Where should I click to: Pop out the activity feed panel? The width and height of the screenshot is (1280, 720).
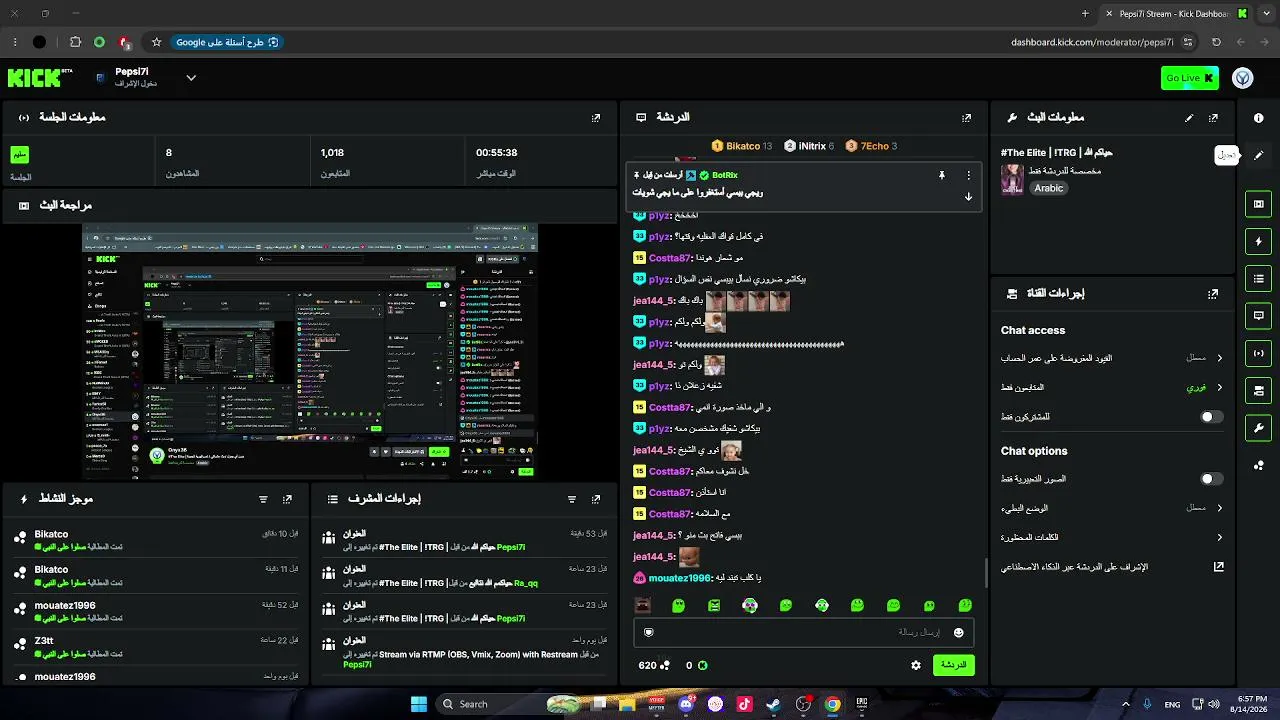point(287,499)
